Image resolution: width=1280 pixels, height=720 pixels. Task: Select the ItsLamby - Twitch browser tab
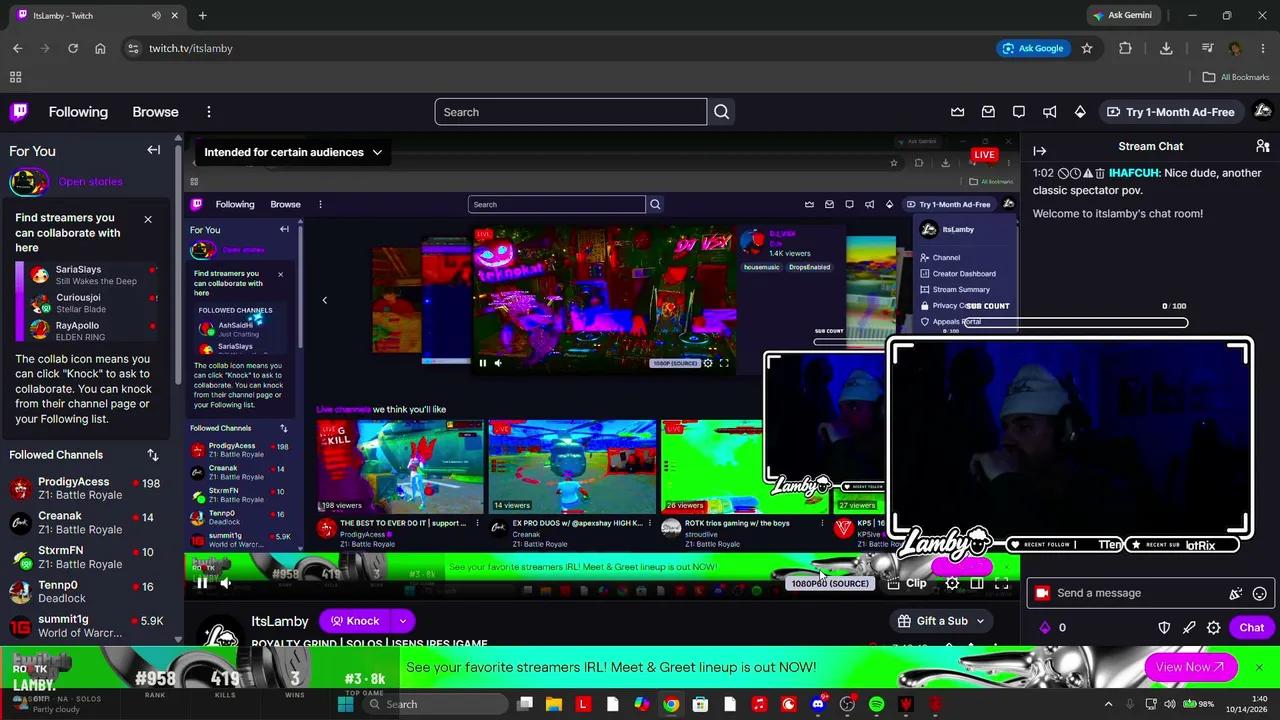[x=95, y=16]
